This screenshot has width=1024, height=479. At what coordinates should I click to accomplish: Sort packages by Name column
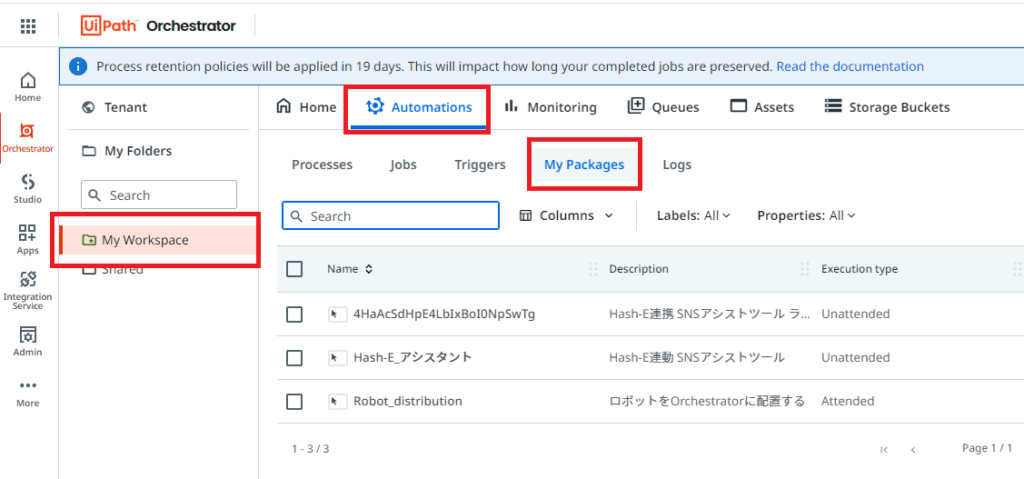coord(350,269)
